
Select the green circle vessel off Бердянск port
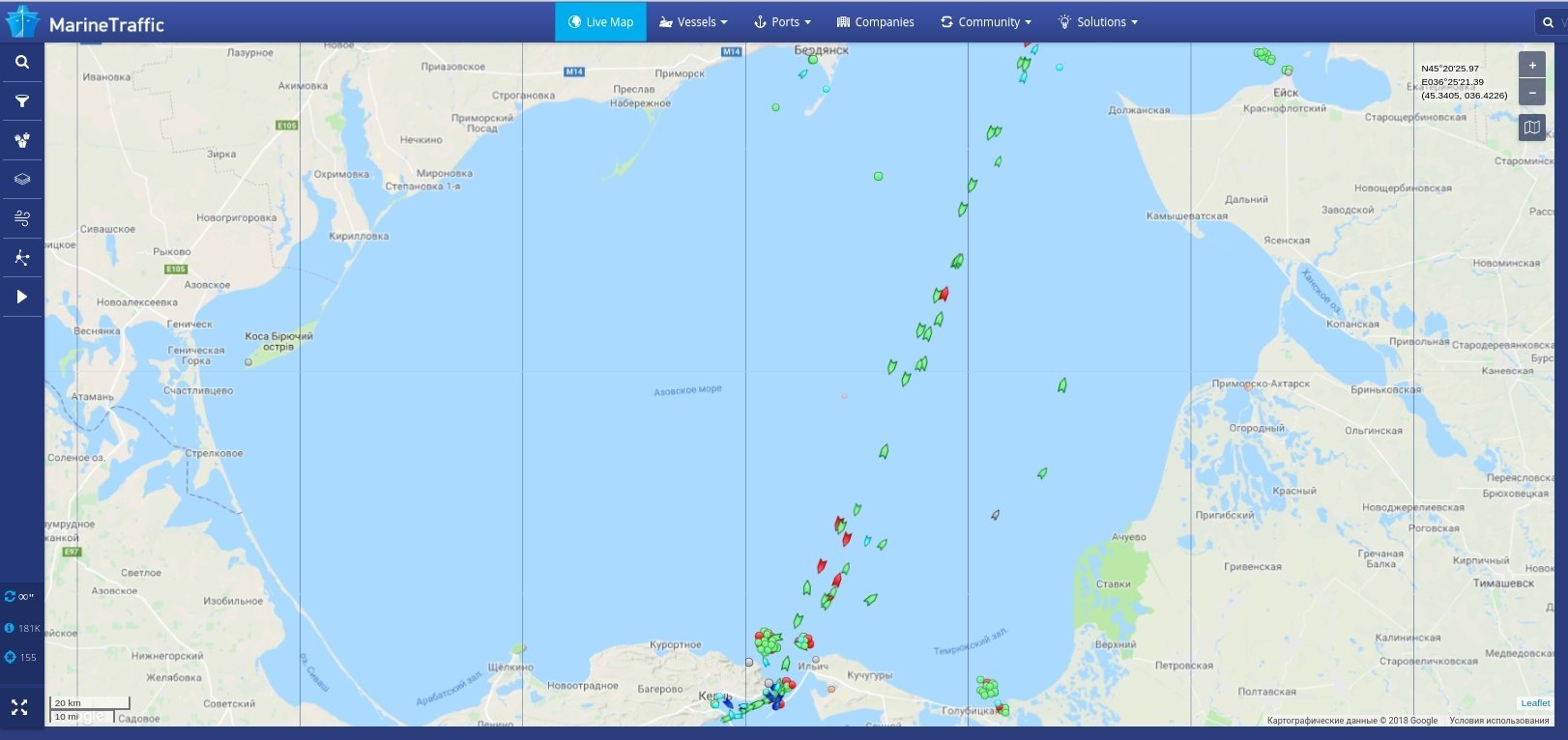[813, 60]
